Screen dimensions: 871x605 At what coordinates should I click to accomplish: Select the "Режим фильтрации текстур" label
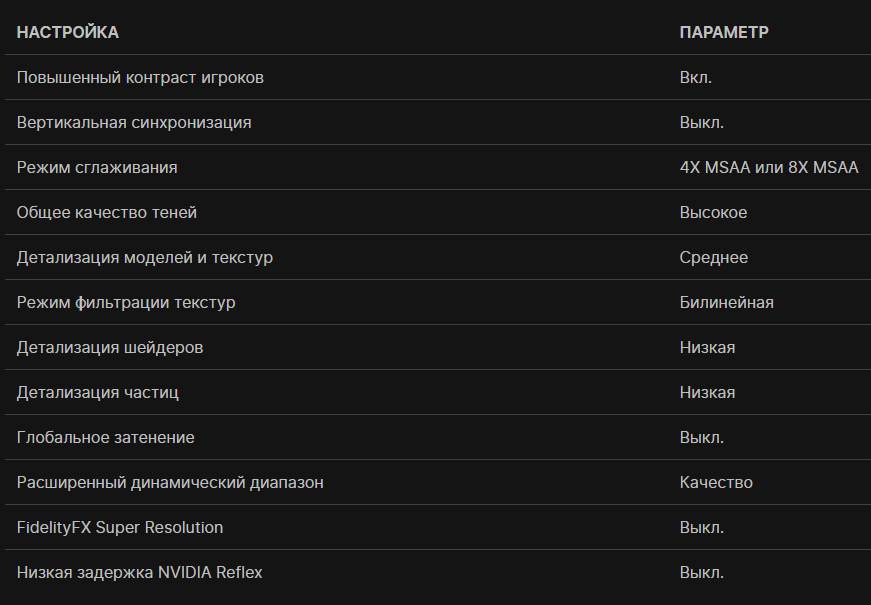126,302
